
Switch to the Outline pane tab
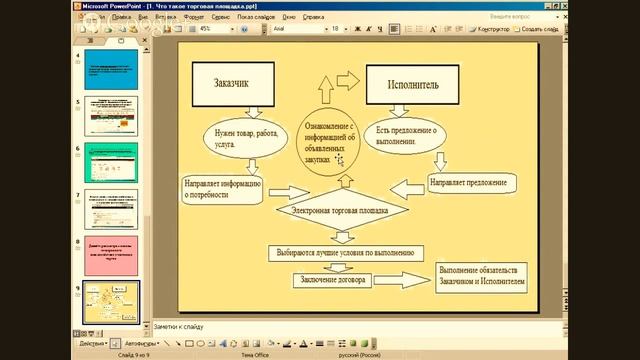coord(90,40)
